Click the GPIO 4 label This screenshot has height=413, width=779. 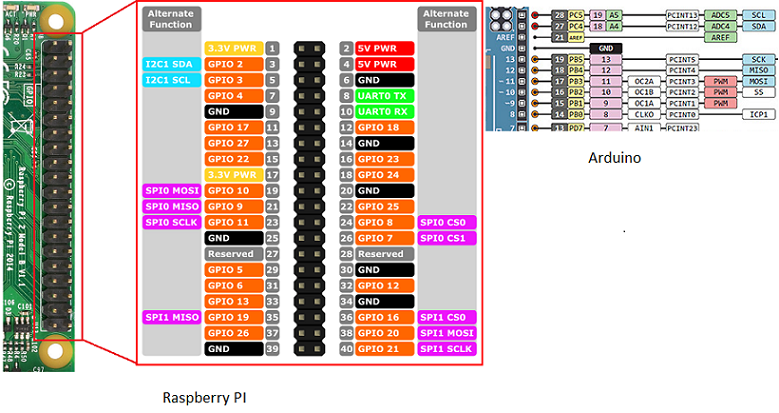tap(234, 96)
